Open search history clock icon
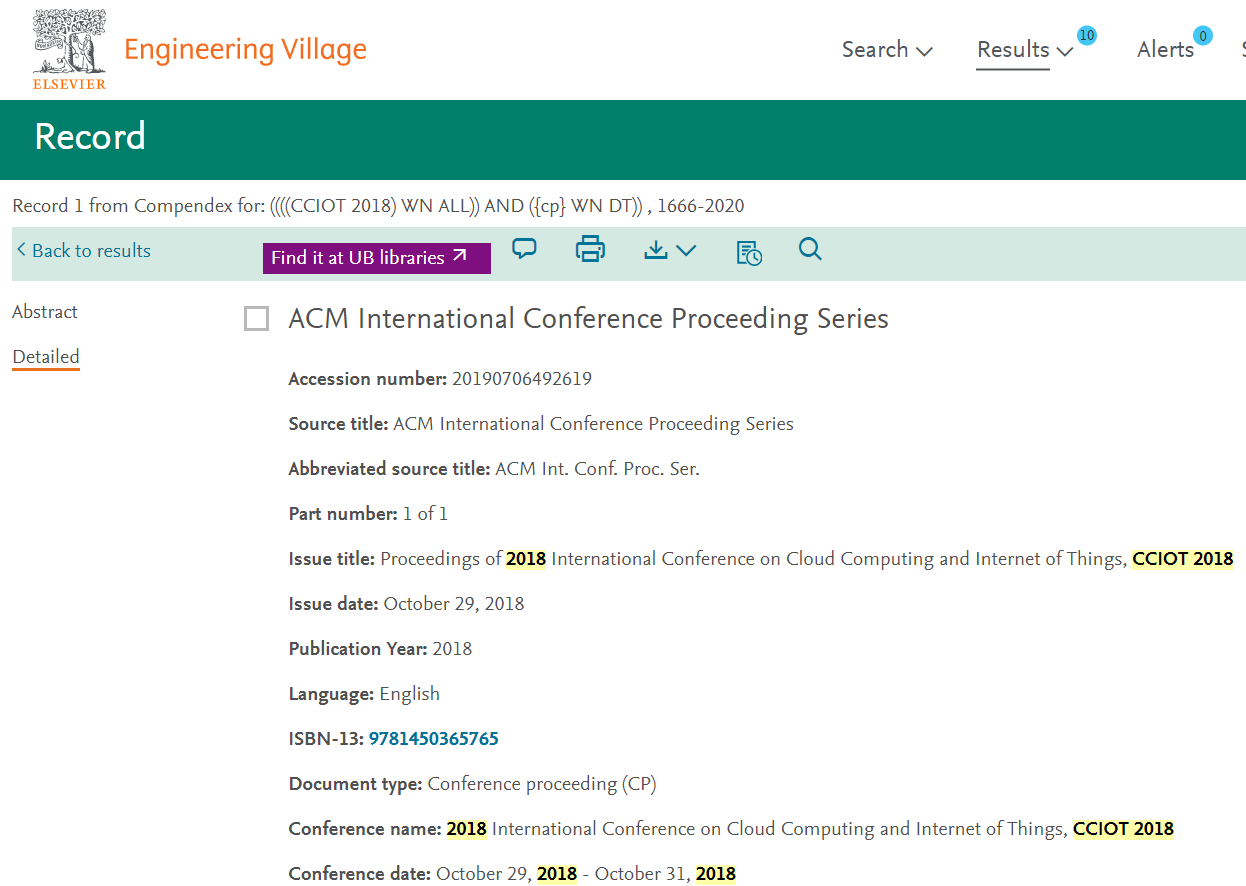The image size is (1246, 886). coord(749,252)
